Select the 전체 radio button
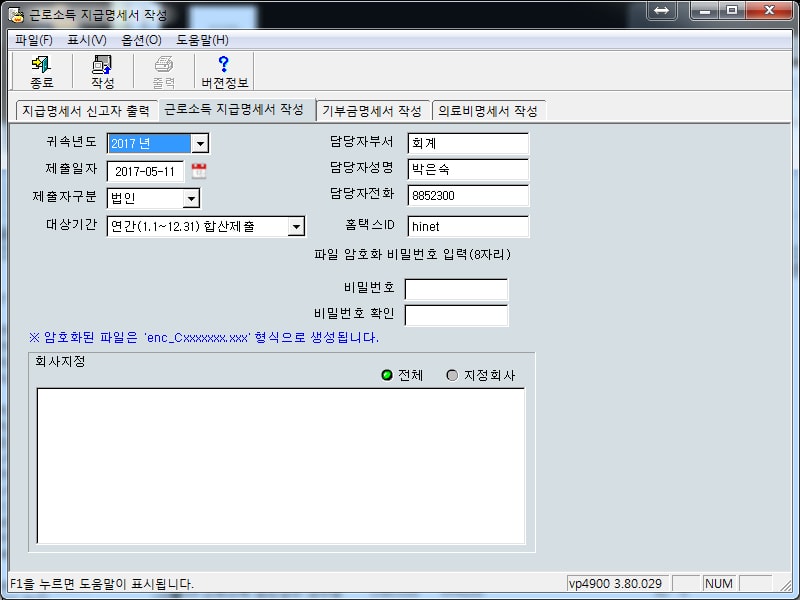 click(x=387, y=375)
